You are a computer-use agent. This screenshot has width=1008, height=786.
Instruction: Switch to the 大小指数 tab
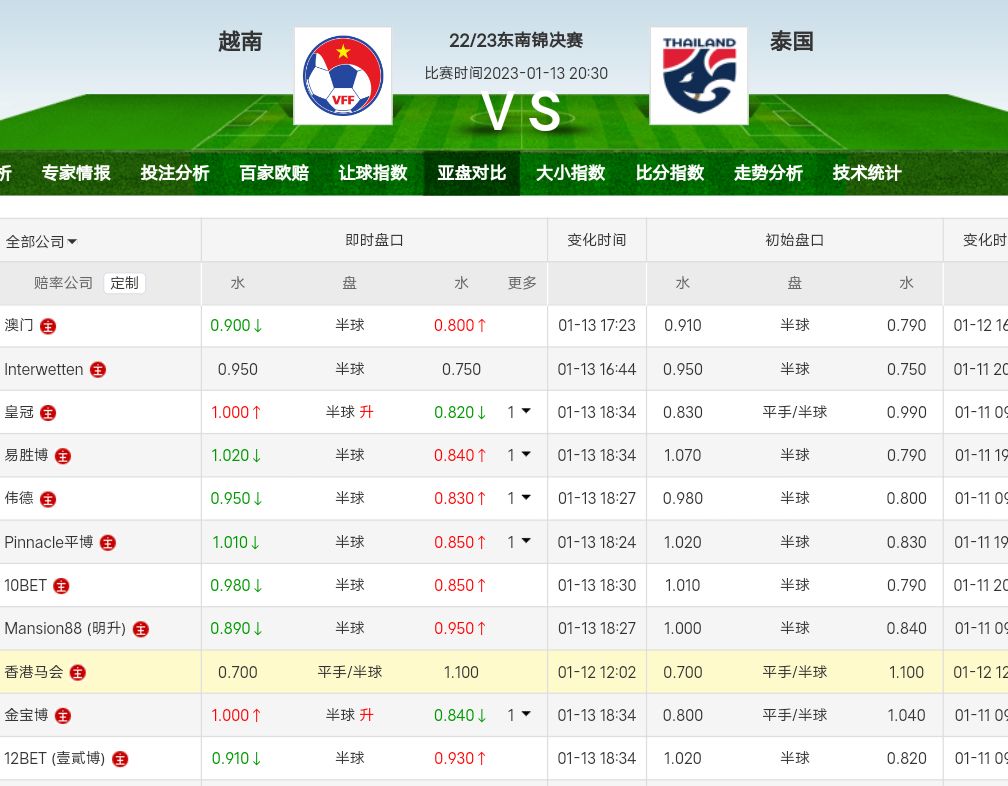tap(570, 173)
